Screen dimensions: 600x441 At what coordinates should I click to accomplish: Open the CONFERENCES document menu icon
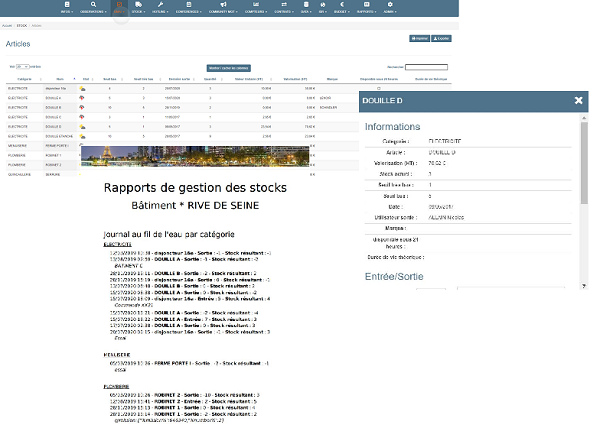tap(189, 5)
